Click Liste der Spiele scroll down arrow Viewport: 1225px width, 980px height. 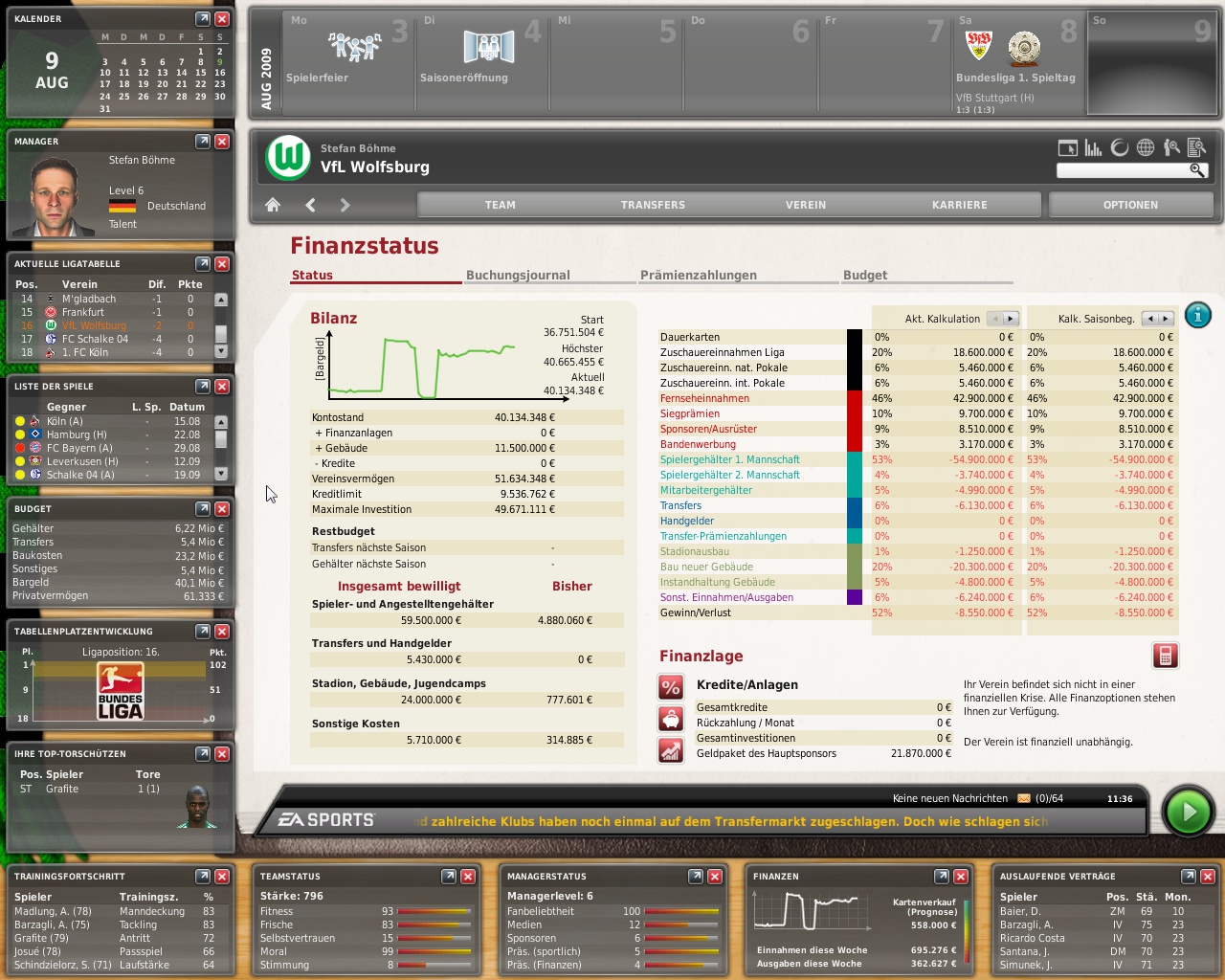click(x=221, y=474)
